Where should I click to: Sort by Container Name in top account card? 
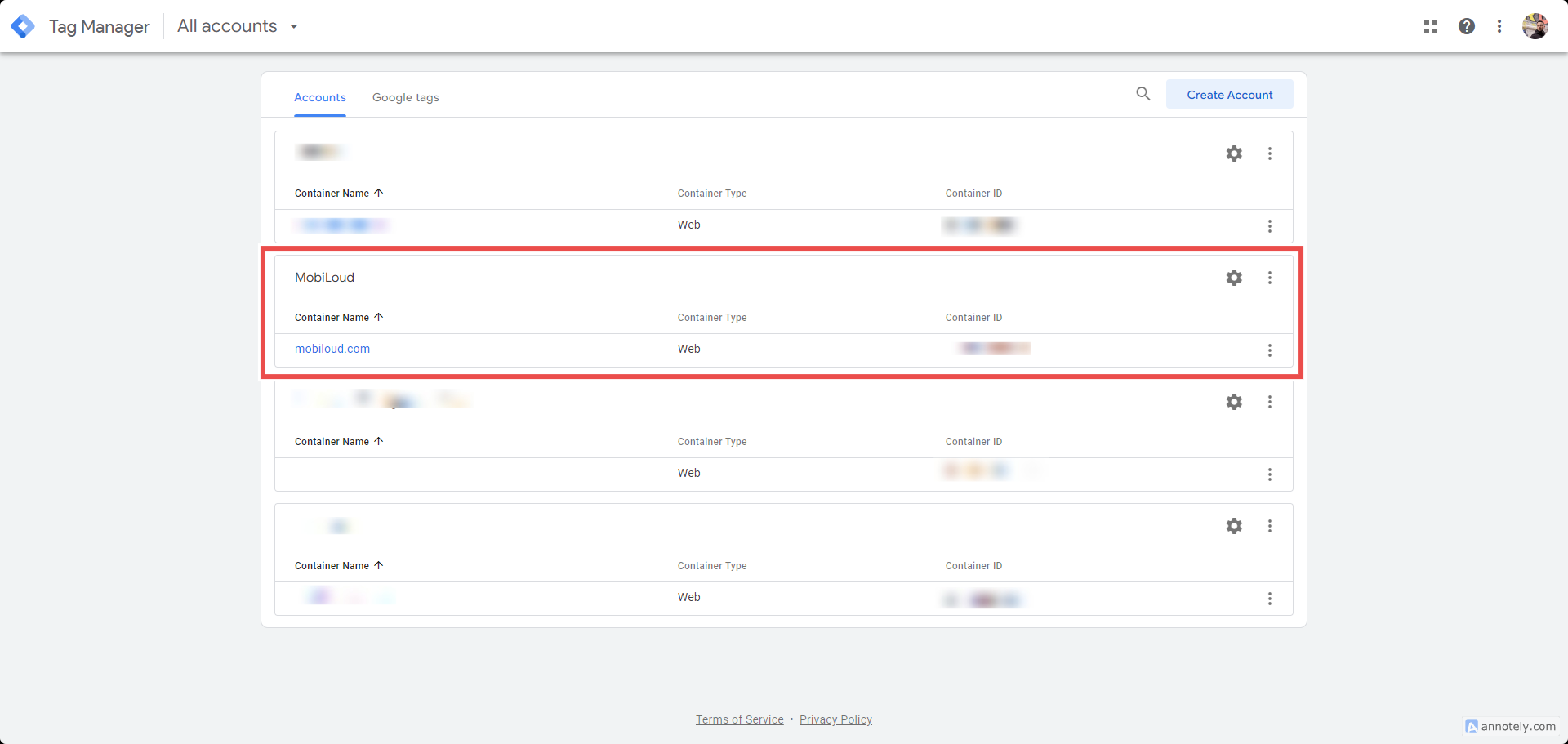[x=339, y=194]
